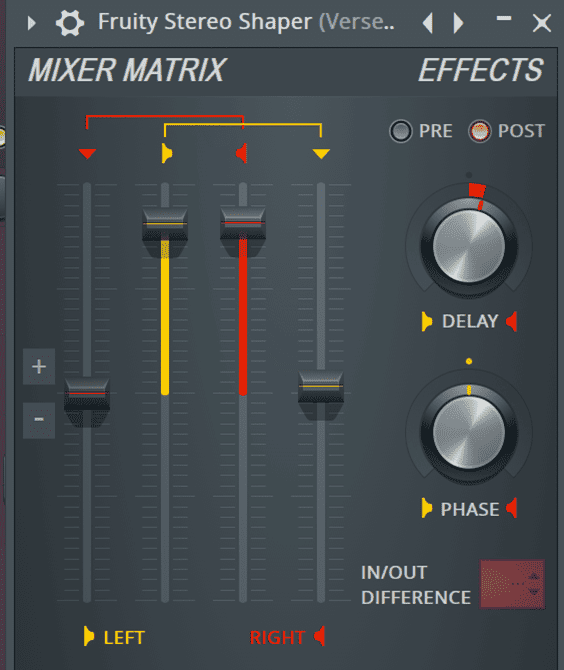Viewport: 564px width, 670px height.
Task: Click the red left-to-left fader handle
Action: click(x=87, y=394)
